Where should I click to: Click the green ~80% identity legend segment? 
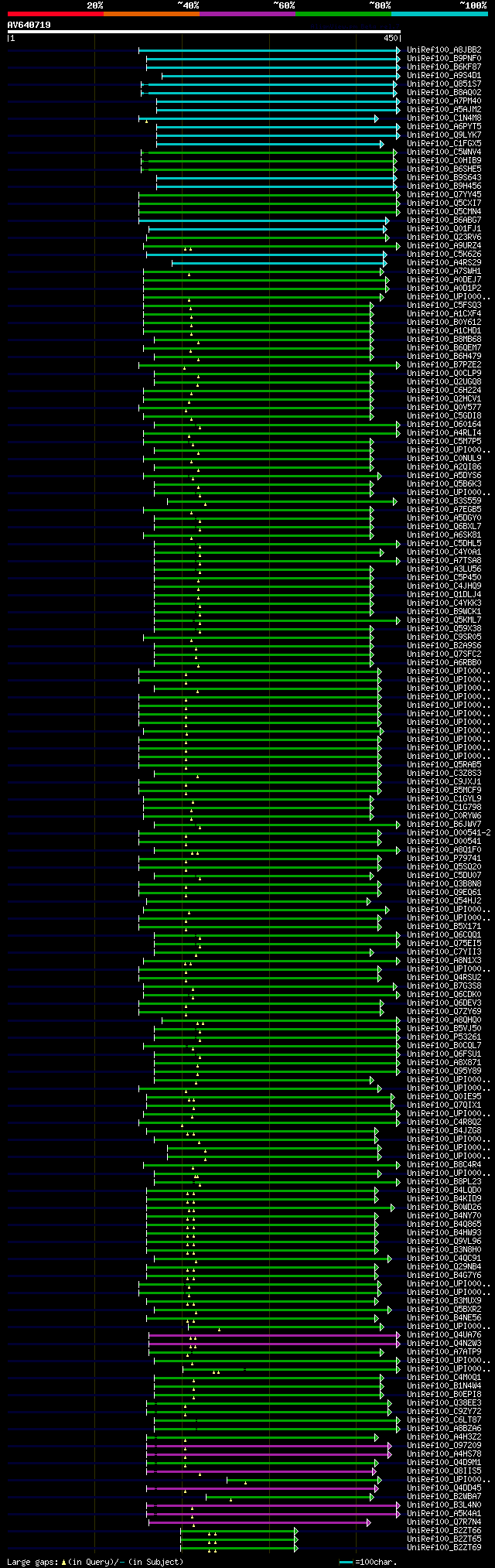343,13
